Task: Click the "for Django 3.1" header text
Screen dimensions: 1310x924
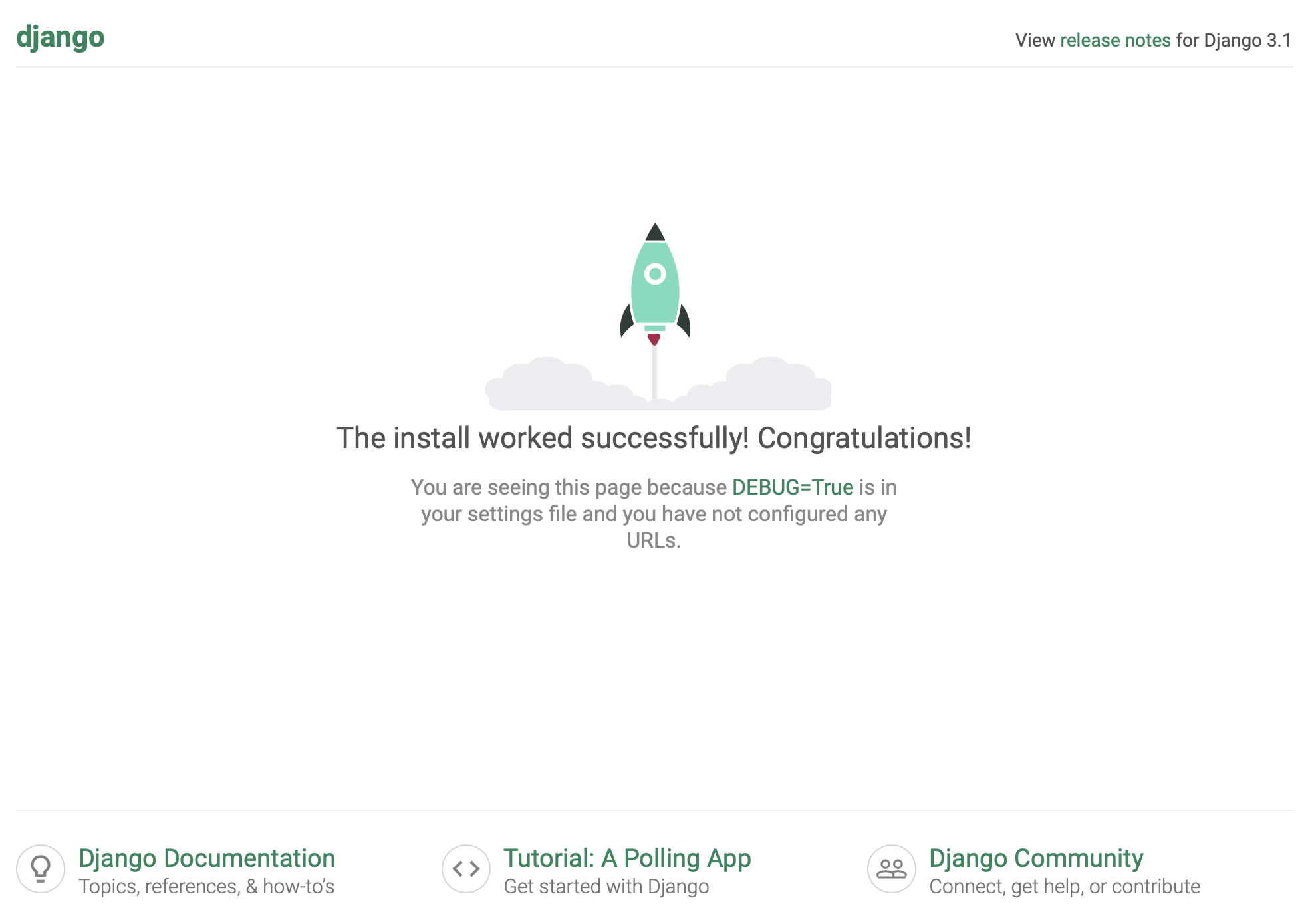Action: tap(1234, 40)
